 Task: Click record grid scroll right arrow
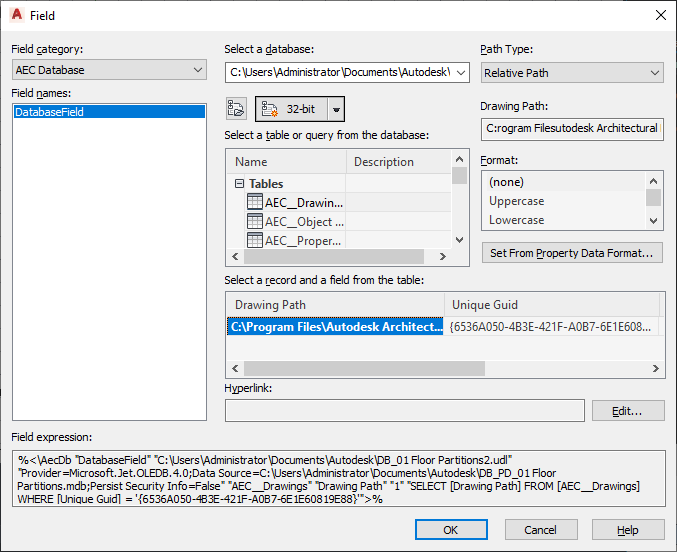coord(656,368)
